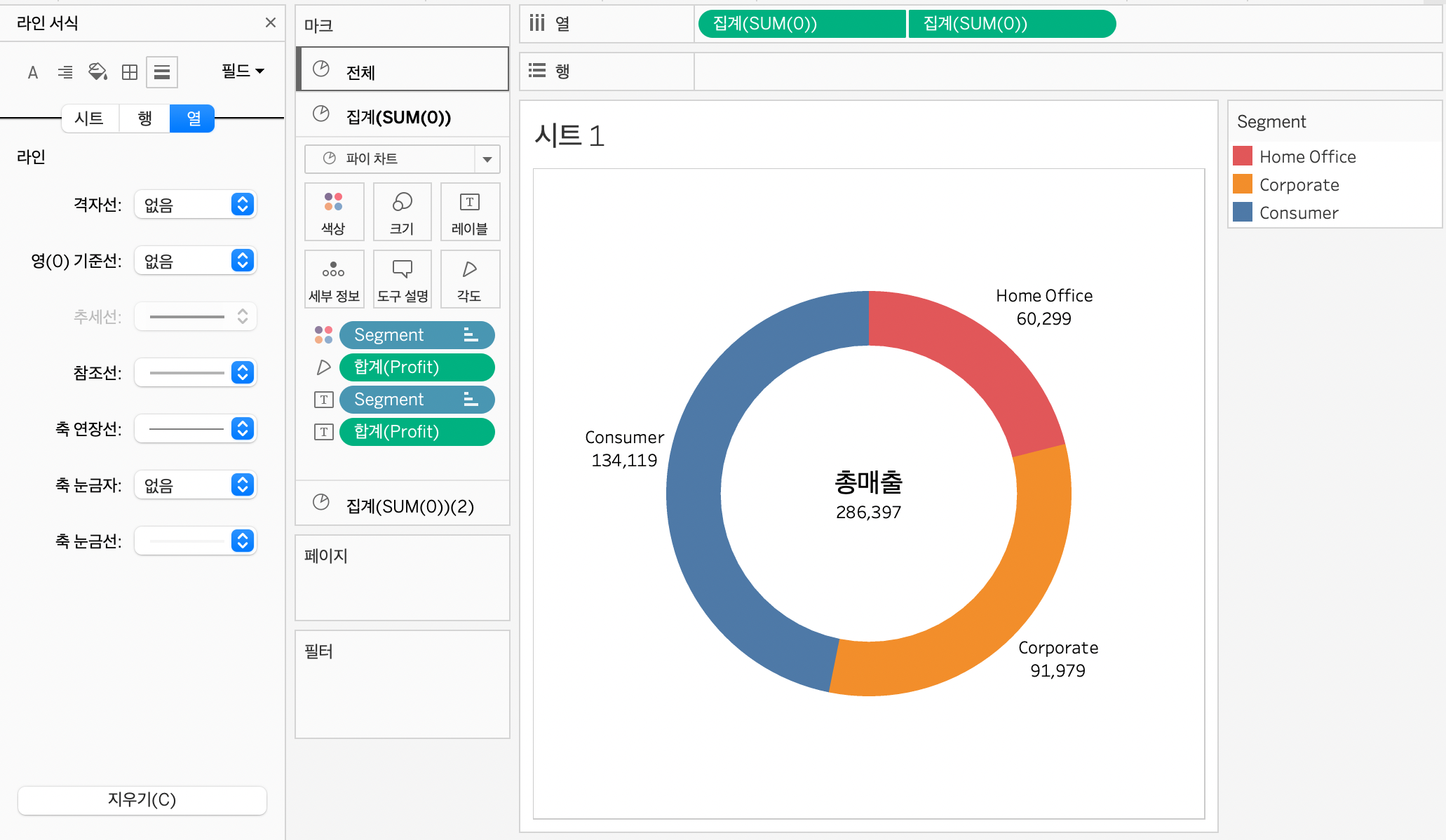This screenshot has height=840, width=1446.
Task: Open the 필드 field dropdown menu
Action: 243,71
